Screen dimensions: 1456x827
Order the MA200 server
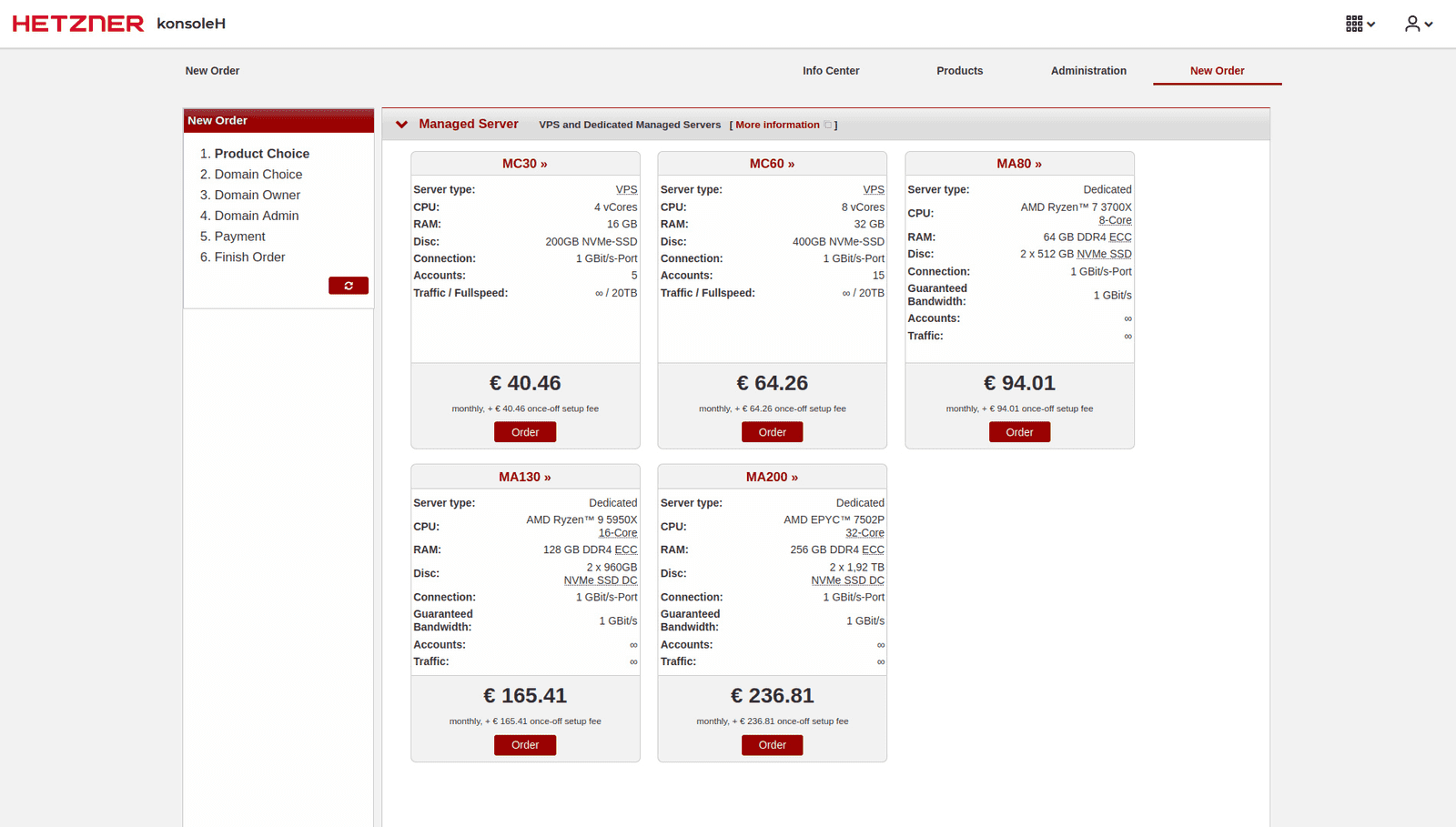(x=772, y=744)
